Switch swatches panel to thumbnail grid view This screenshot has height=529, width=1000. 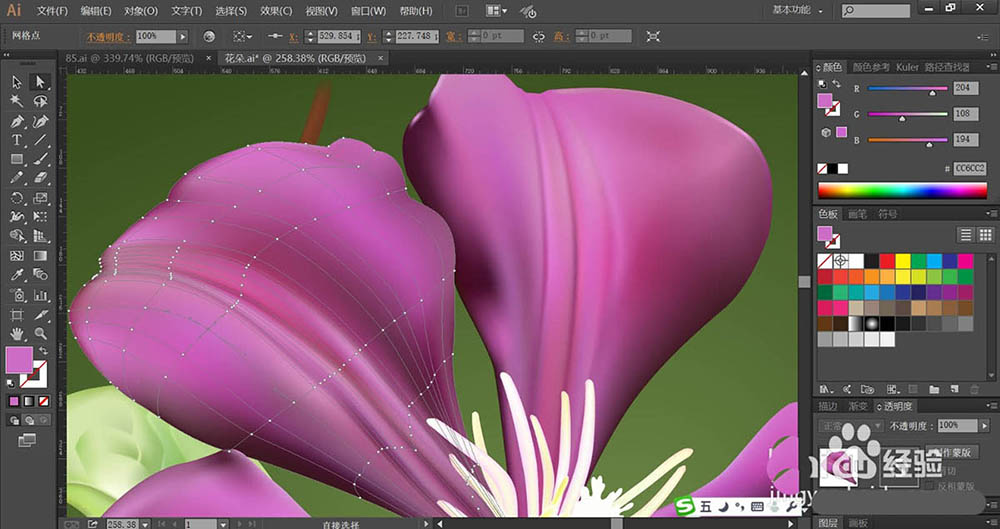[986, 234]
